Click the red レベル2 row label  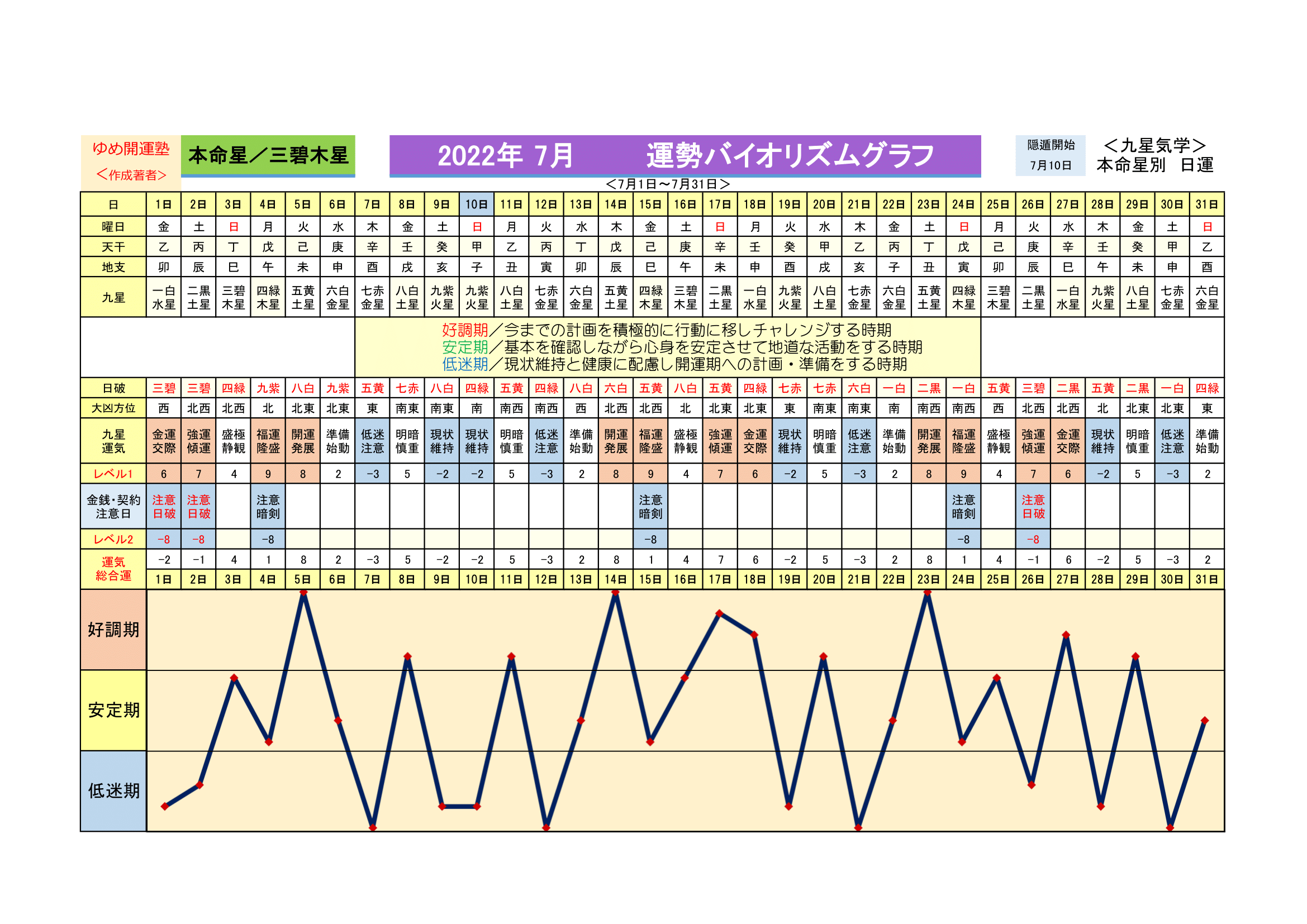pyautogui.click(x=113, y=540)
